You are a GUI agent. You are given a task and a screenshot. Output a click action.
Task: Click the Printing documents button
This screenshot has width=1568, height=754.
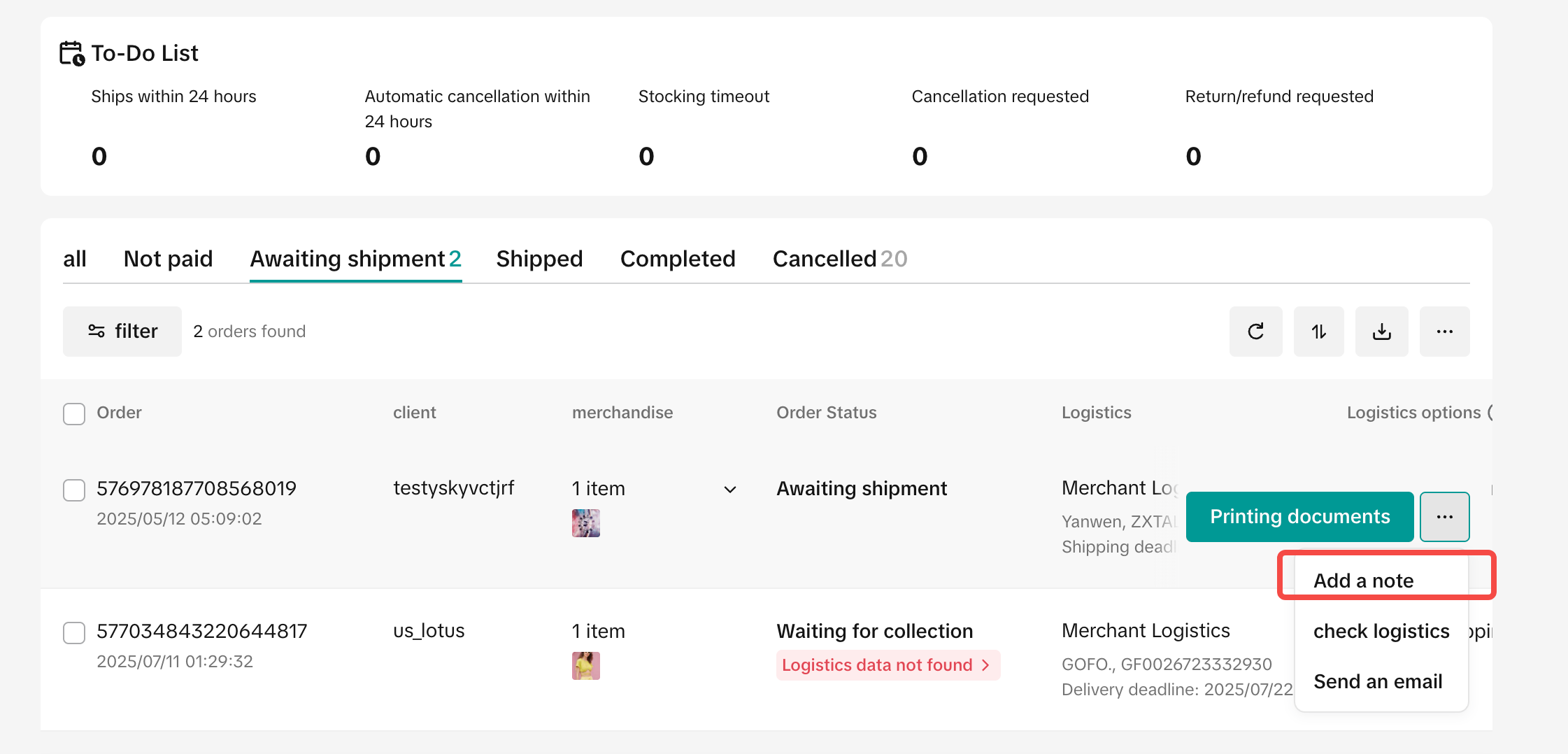[x=1299, y=517]
